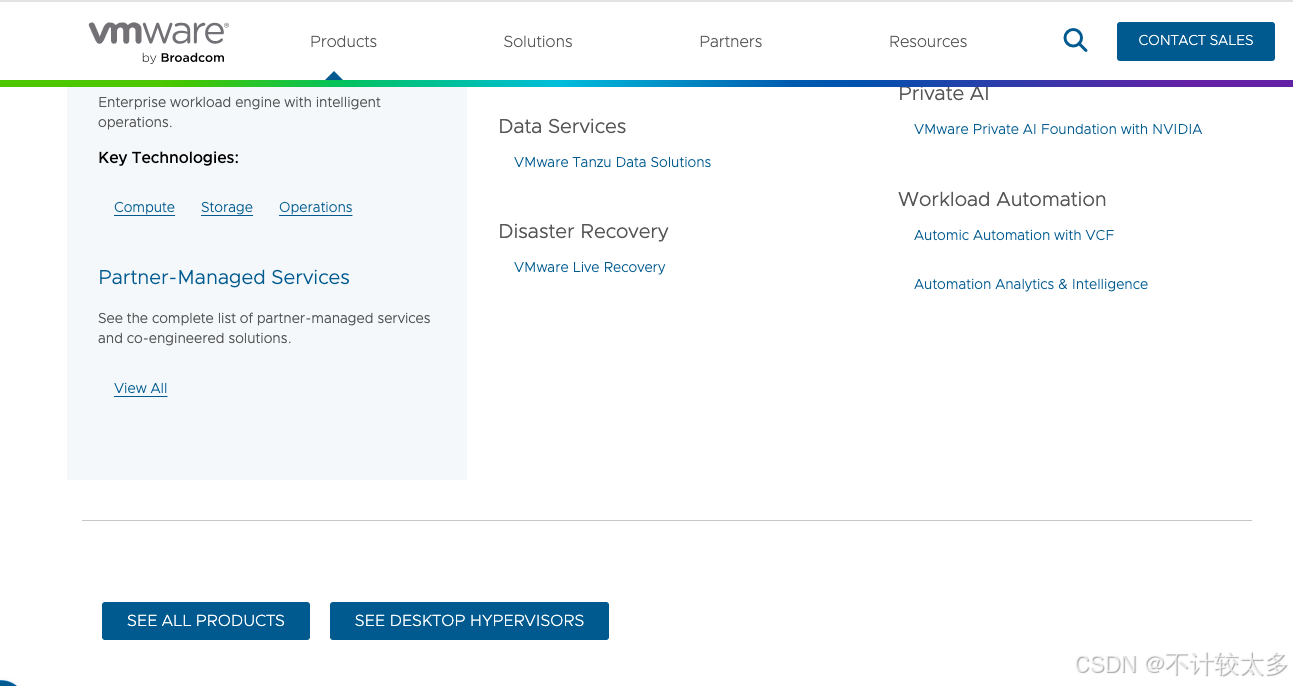Click the SEE DESKTOP HYPERVISORS button

pyautogui.click(x=469, y=621)
